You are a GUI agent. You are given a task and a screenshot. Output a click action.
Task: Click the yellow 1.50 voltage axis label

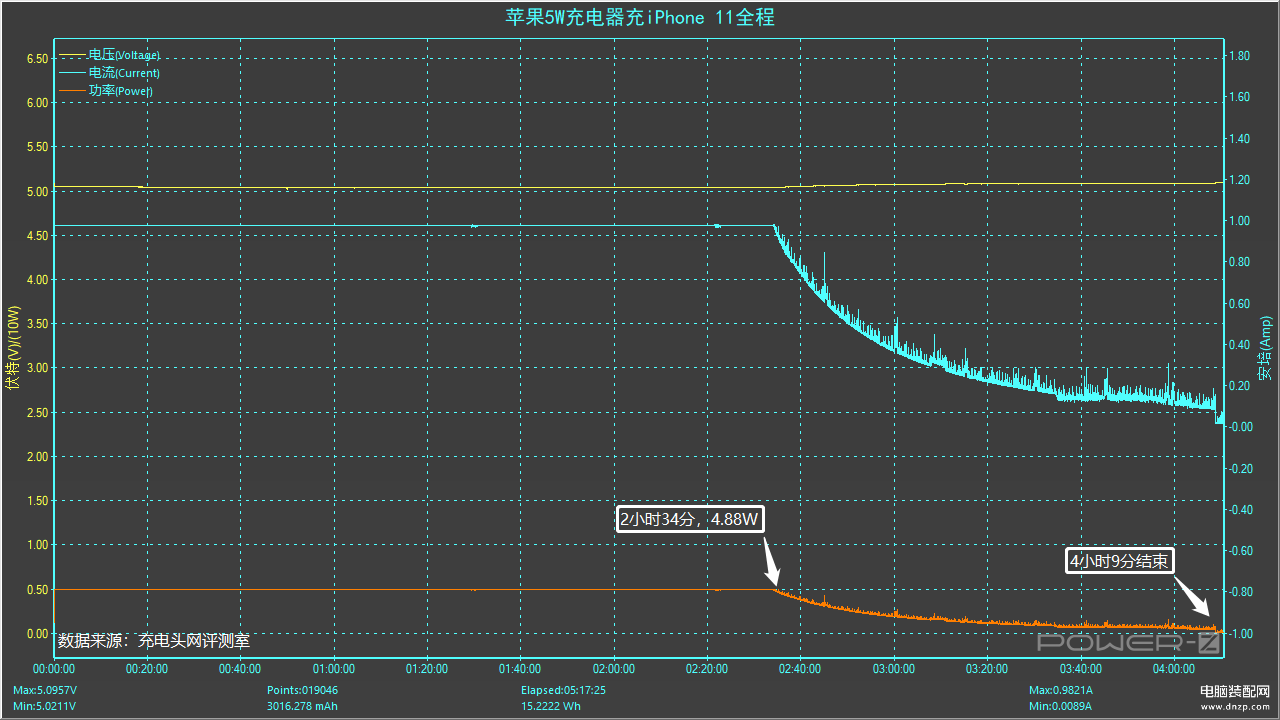click(36, 501)
